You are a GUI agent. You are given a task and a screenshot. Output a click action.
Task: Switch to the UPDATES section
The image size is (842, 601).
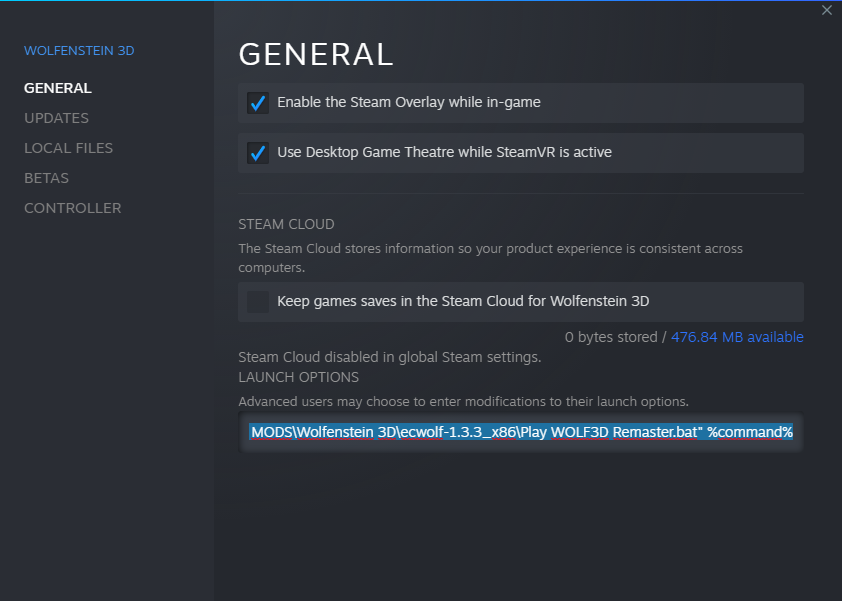(x=56, y=118)
